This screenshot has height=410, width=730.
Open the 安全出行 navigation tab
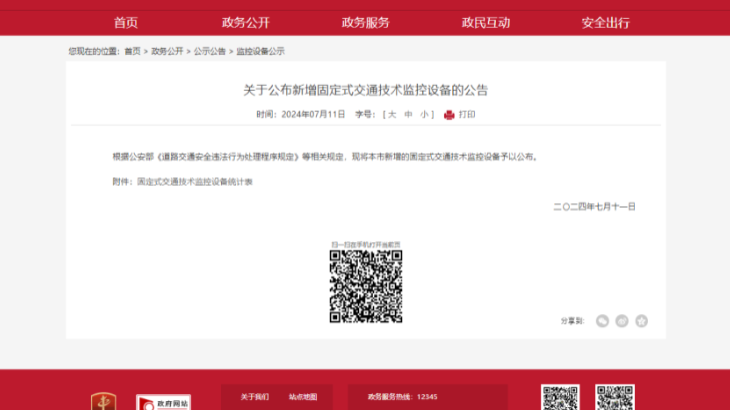tap(605, 22)
